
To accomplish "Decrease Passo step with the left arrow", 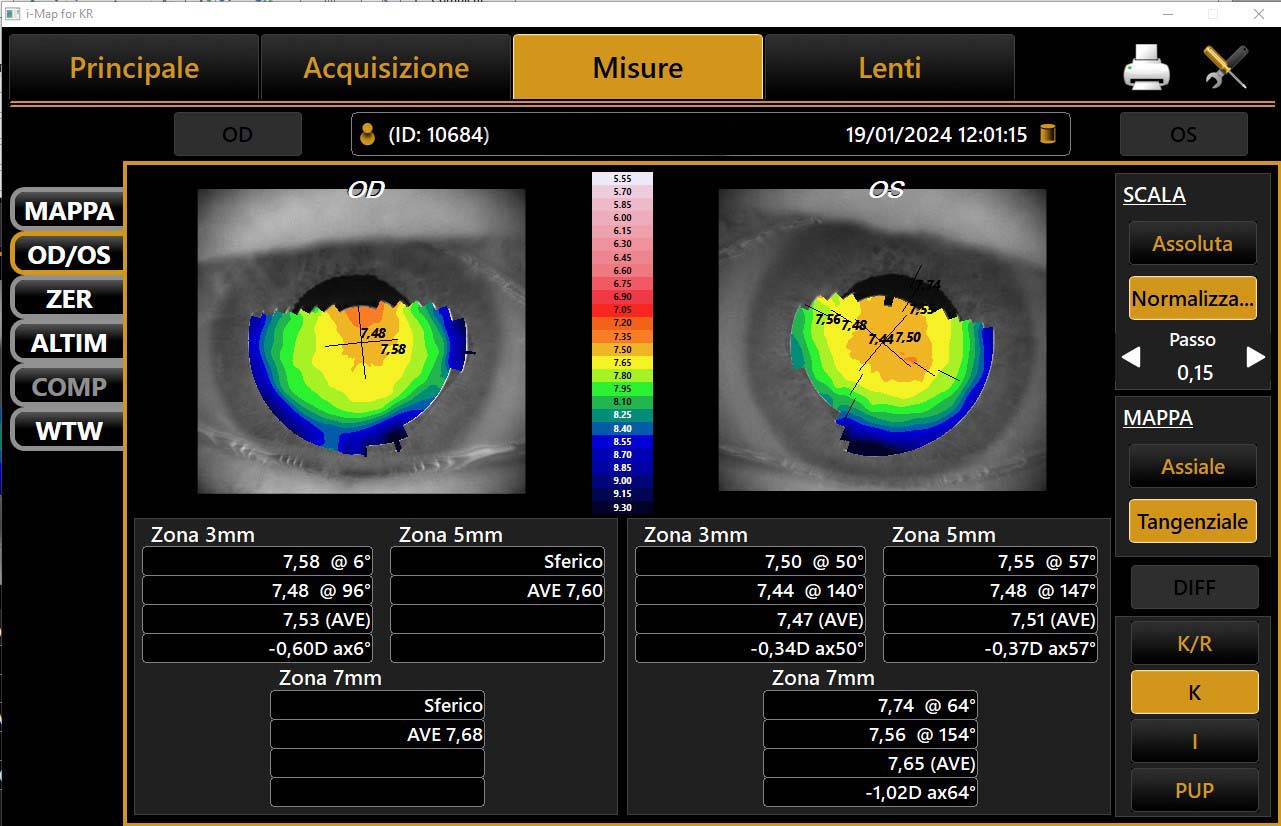I will click(x=1131, y=357).
